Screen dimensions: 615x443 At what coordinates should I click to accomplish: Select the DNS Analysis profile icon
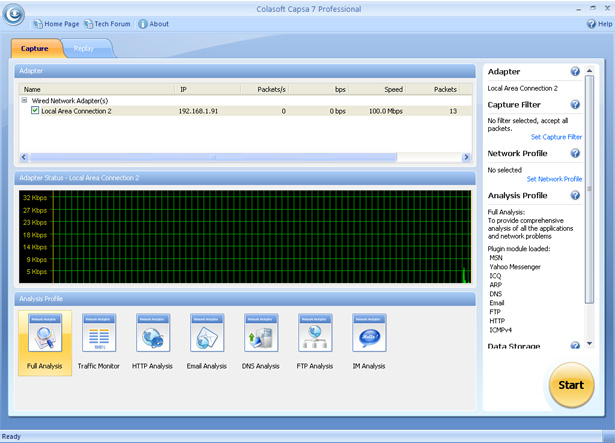[x=261, y=342]
